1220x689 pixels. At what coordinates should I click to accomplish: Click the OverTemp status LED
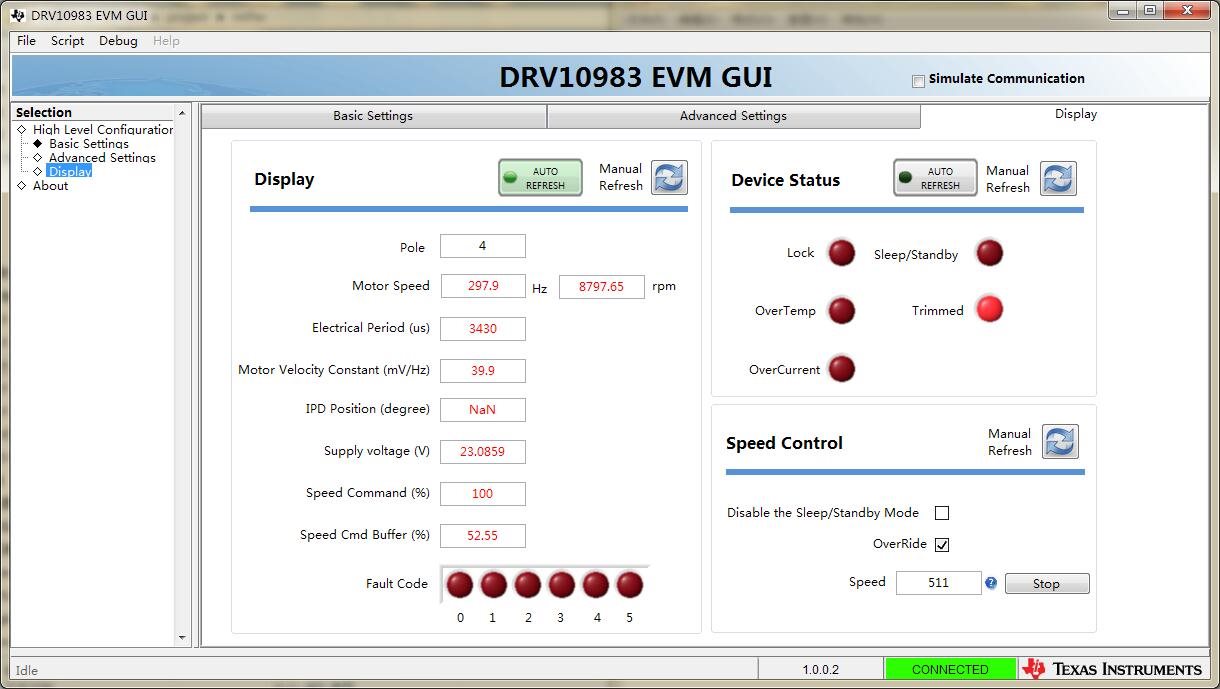tap(842, 310)
